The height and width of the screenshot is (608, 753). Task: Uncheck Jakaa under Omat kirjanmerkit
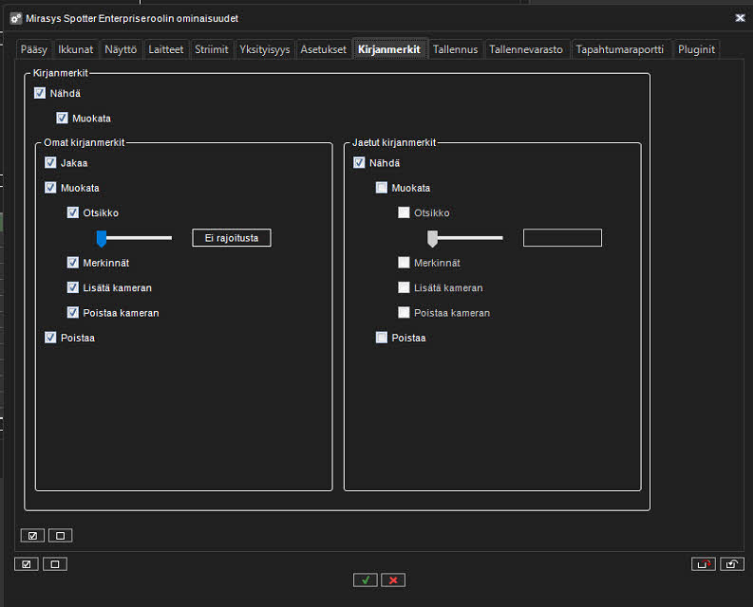pos(51,162)
